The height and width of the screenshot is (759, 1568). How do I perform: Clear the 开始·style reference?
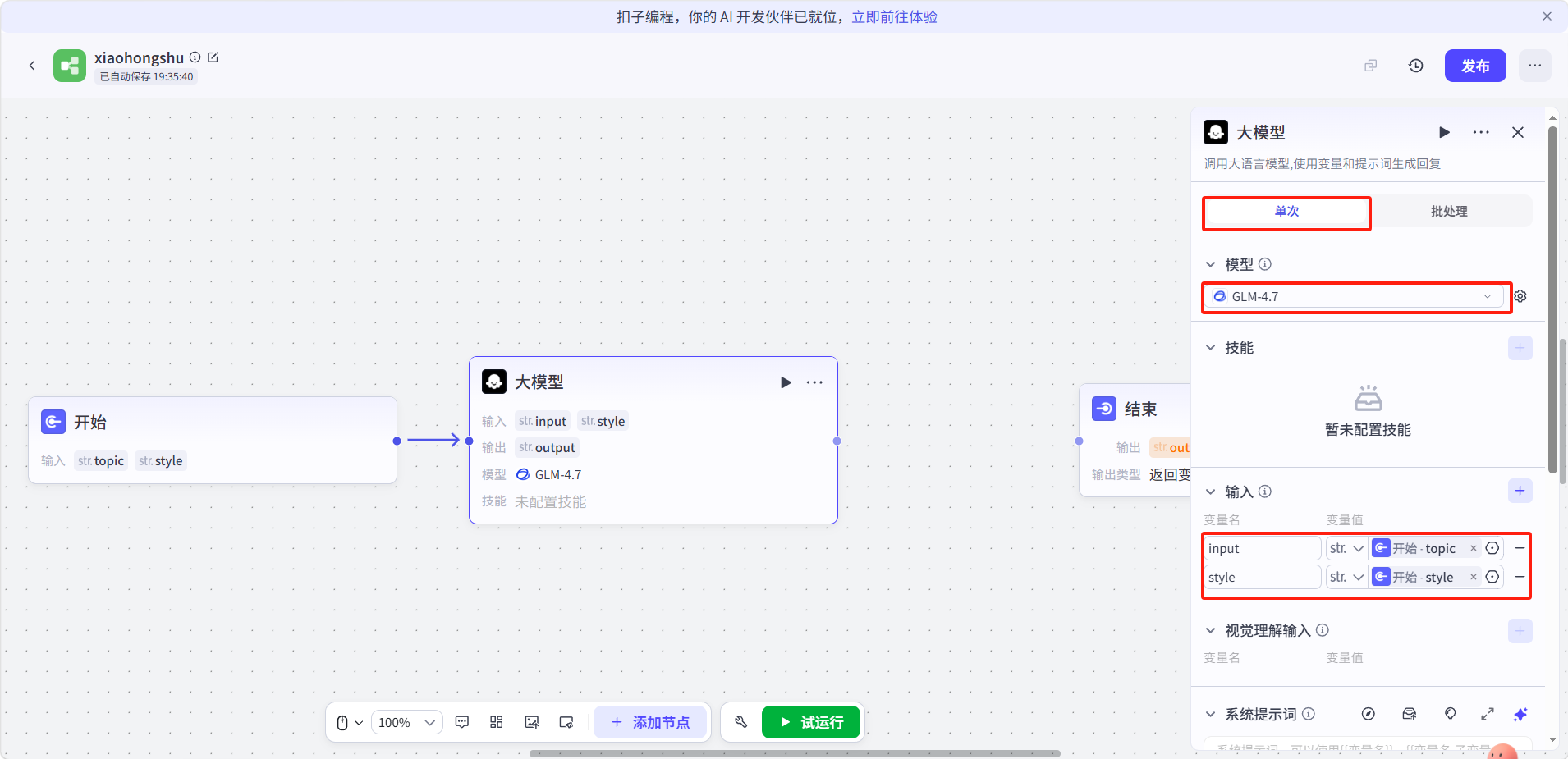click(1474, 577)
